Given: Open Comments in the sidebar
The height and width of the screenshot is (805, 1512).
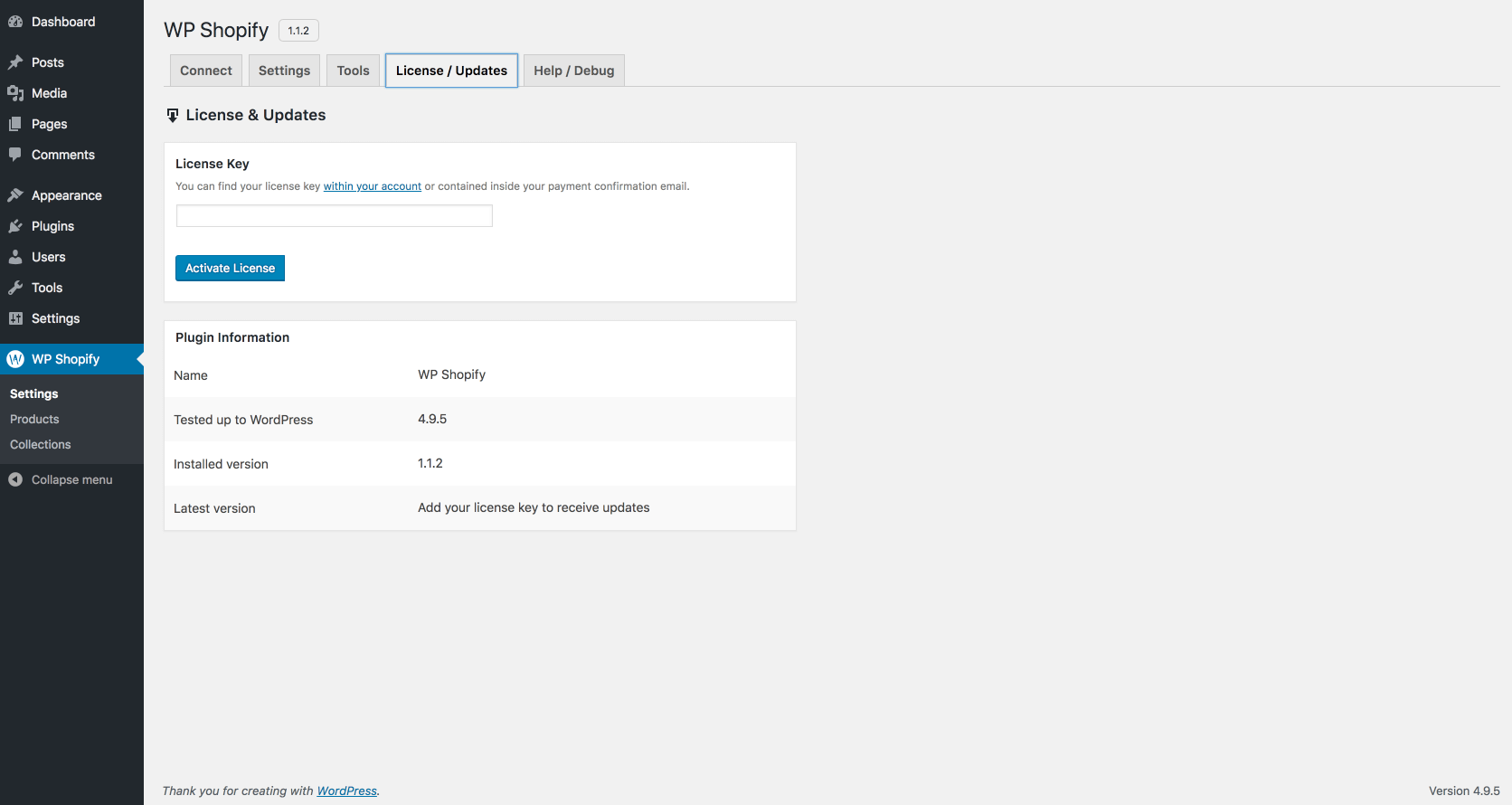Looking at the screenshot, I should point(71,155).
